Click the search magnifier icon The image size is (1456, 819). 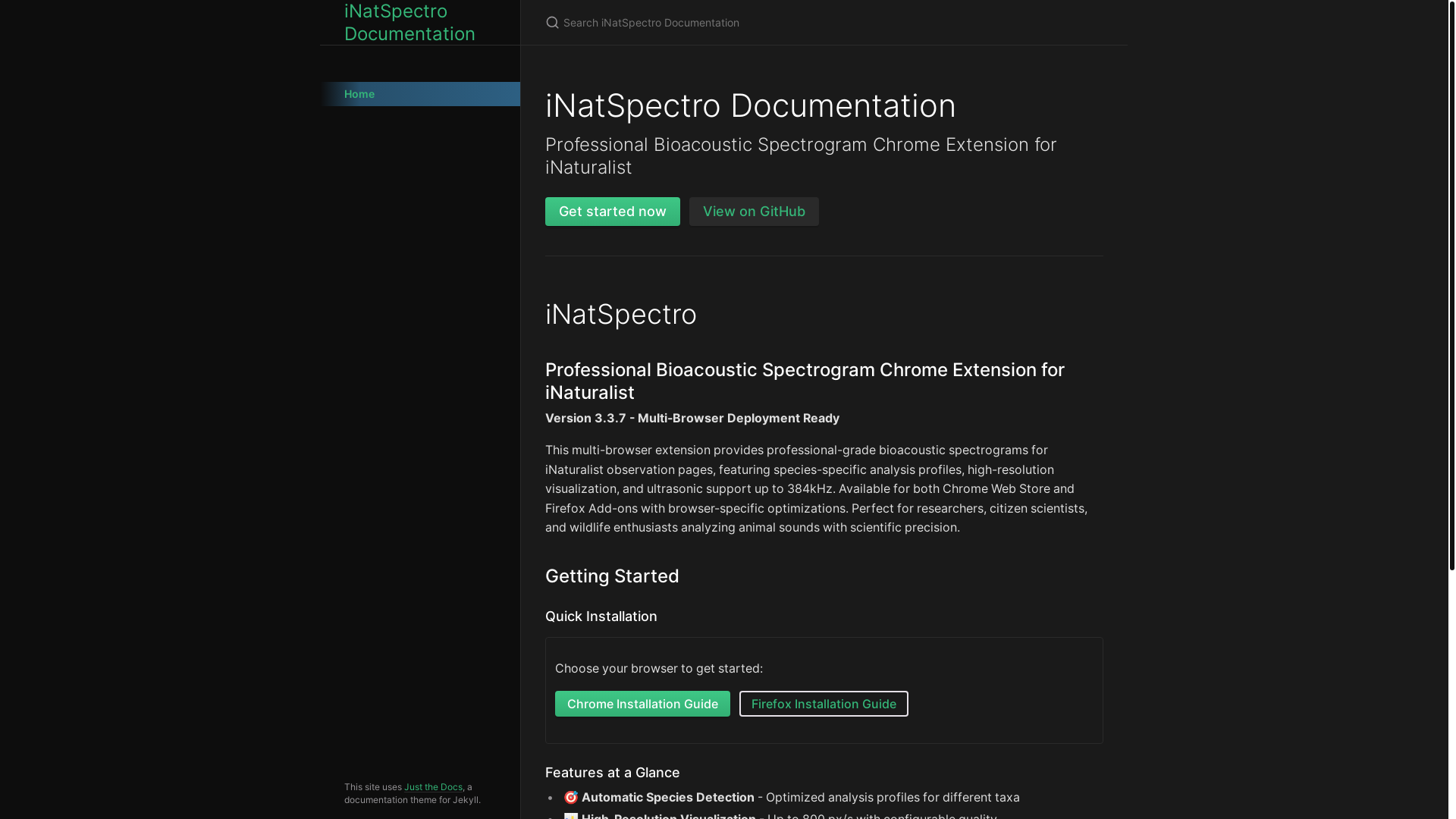click(x=552, y=23)
